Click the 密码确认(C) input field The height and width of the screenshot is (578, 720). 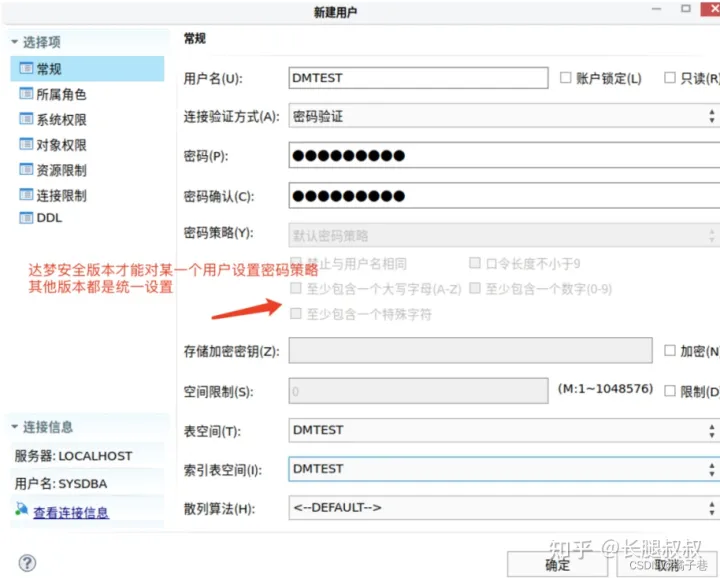(504, 196)
